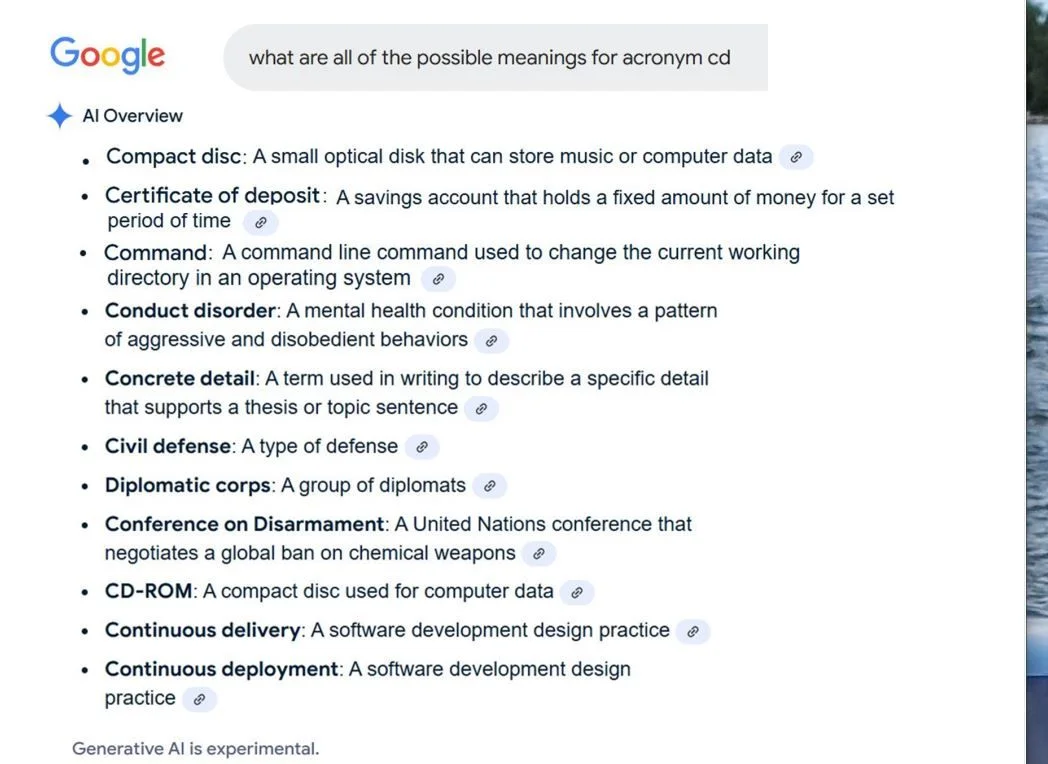The height and width of the screenshot is (764, 1048).
Task: Open source link icon for Certificate of deposit
Action: click(261, 222)
